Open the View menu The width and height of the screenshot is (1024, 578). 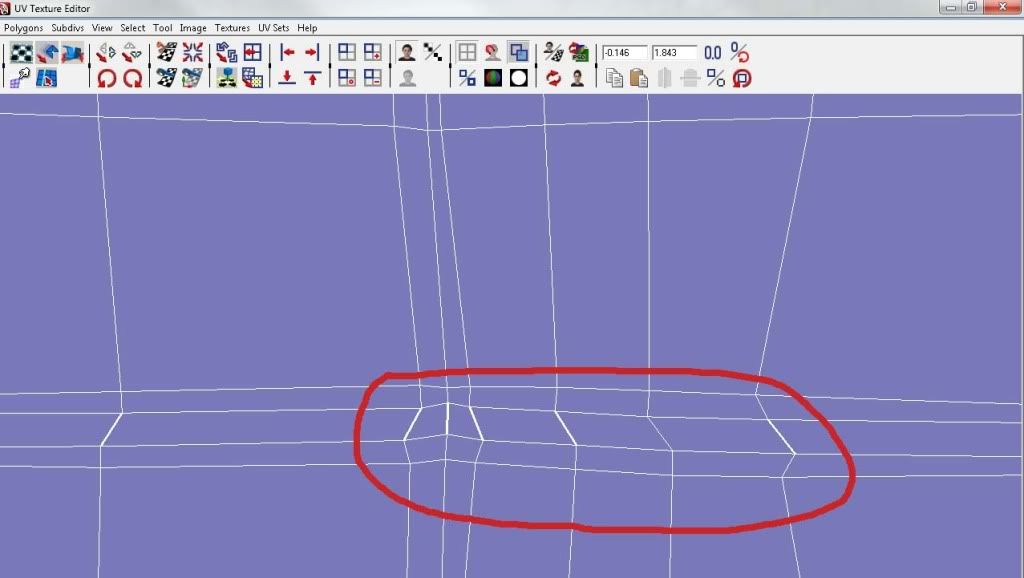click(102, 28)
